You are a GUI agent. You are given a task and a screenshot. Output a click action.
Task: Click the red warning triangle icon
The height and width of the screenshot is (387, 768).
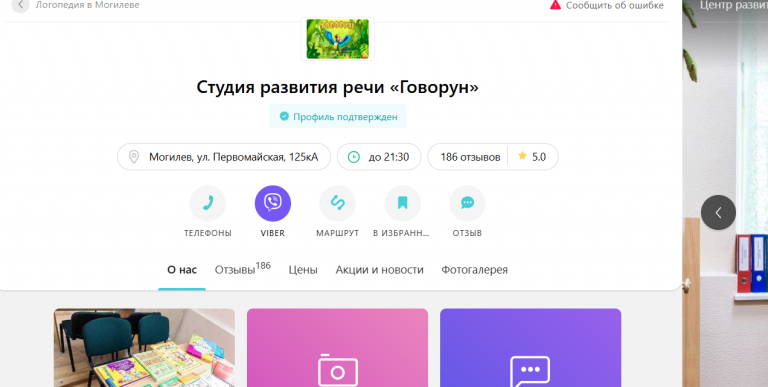[555, 5]
